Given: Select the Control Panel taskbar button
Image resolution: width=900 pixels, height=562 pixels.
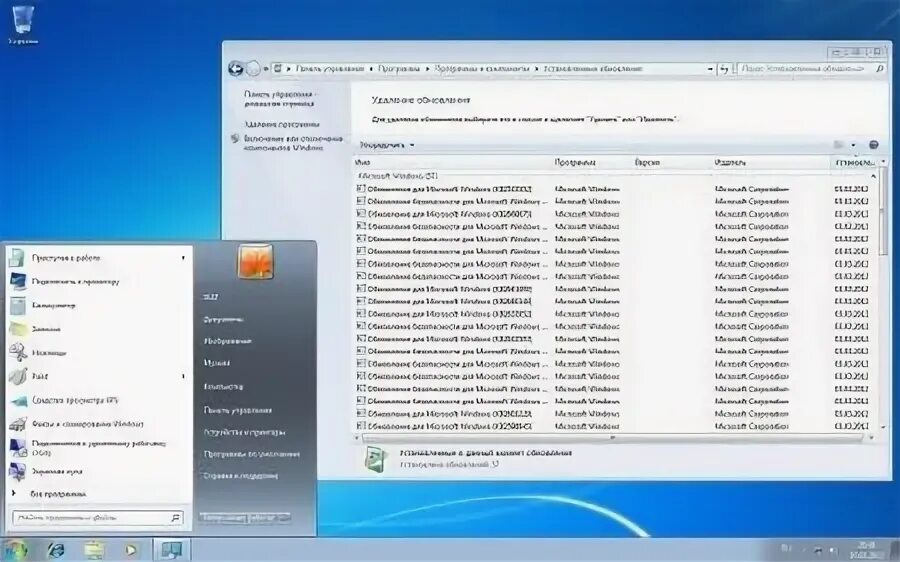Looking at the screenshot, I should (x=171, y=550).
